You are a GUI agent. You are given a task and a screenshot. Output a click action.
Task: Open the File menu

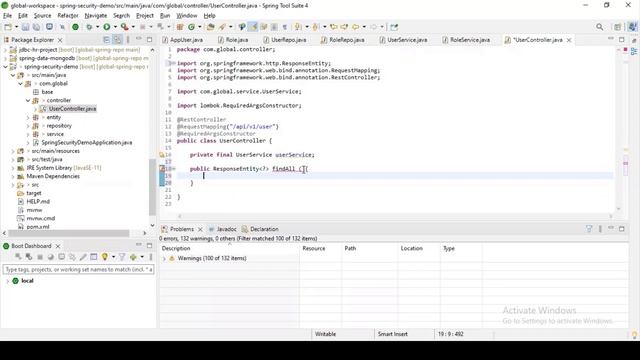(x=7, y=16)
